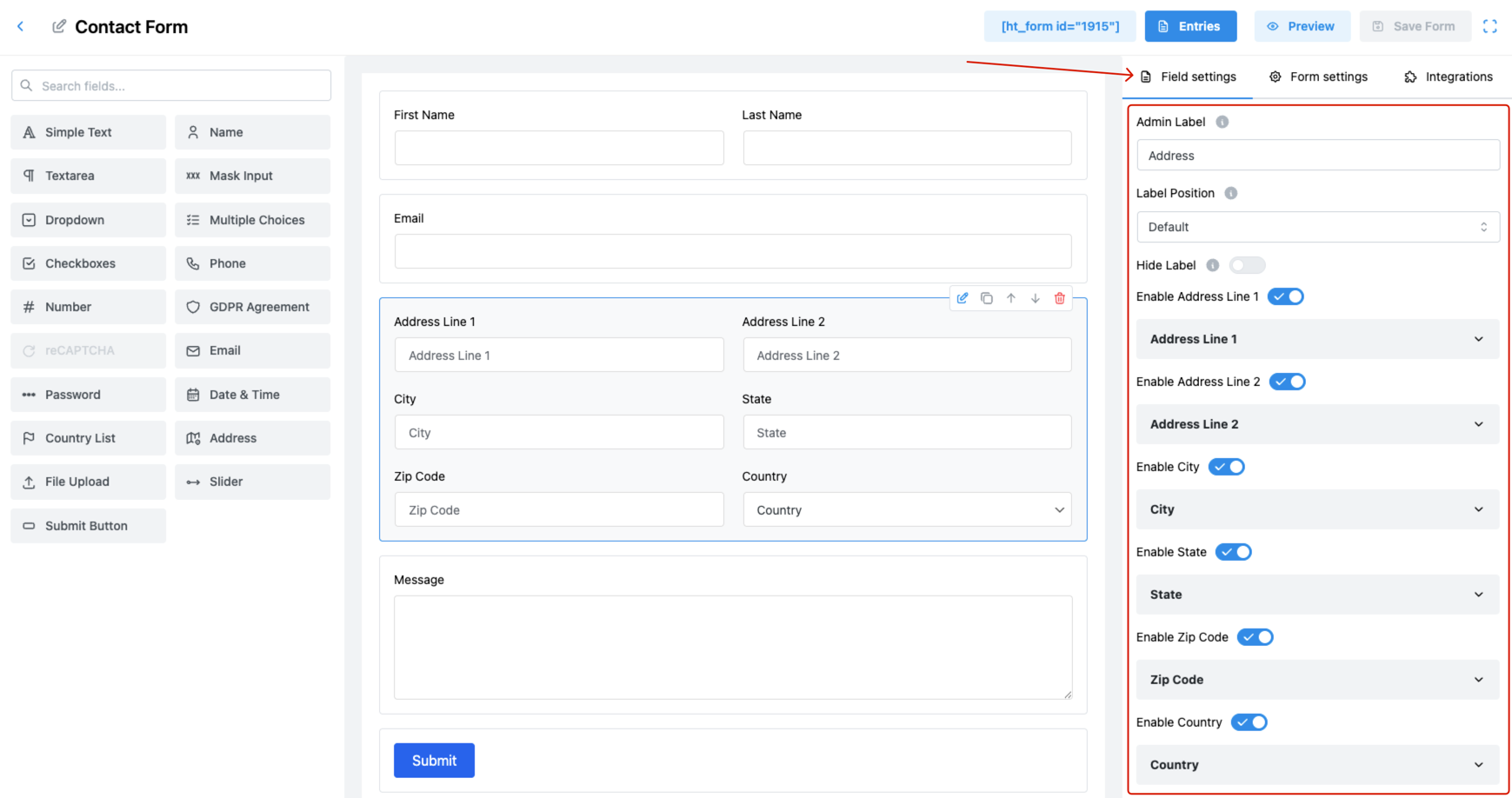Open the Entries page
This screenshot has width=1512, height=798.
pyautogui.click(x=1189, y=27)
